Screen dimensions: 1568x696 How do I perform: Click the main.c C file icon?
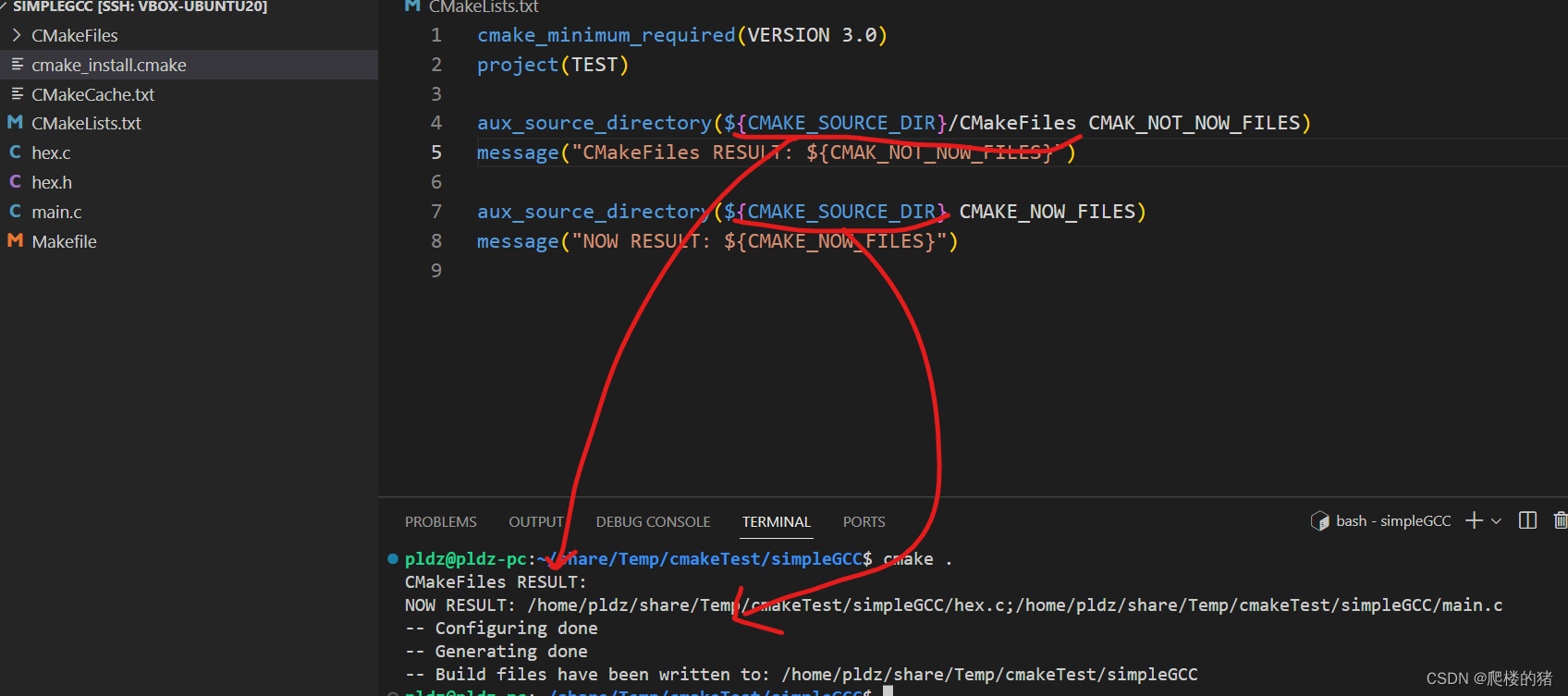[x=15, y=212]
